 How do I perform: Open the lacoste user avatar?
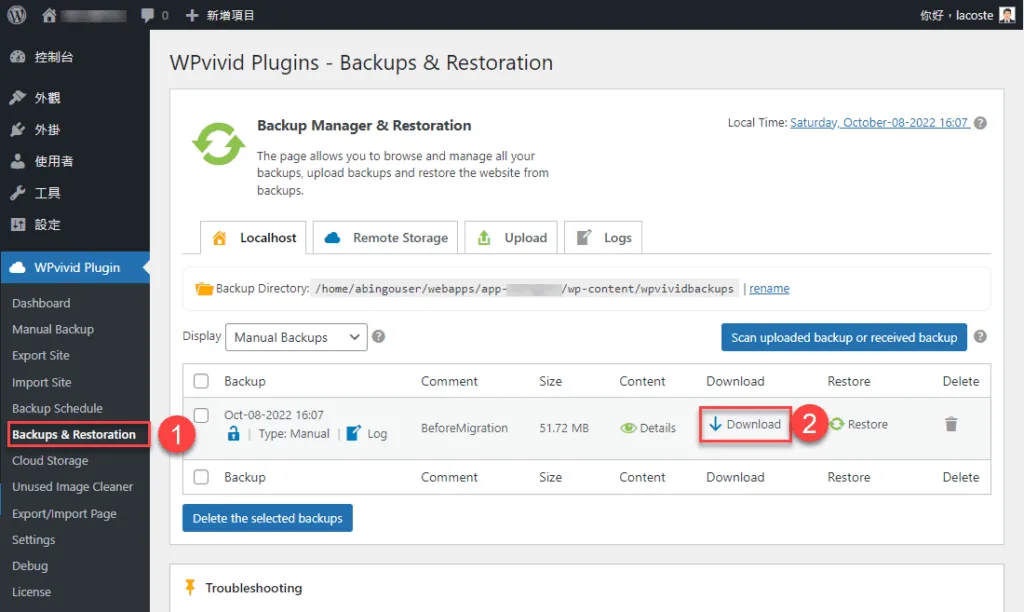(1007, 15)
